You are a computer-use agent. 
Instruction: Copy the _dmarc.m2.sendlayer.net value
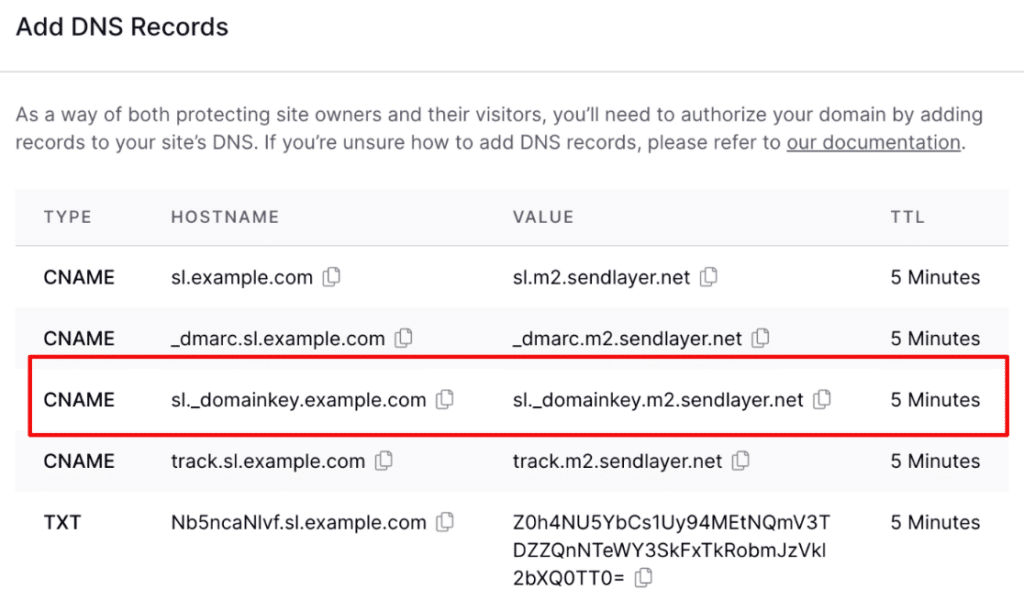pos(760,339)
